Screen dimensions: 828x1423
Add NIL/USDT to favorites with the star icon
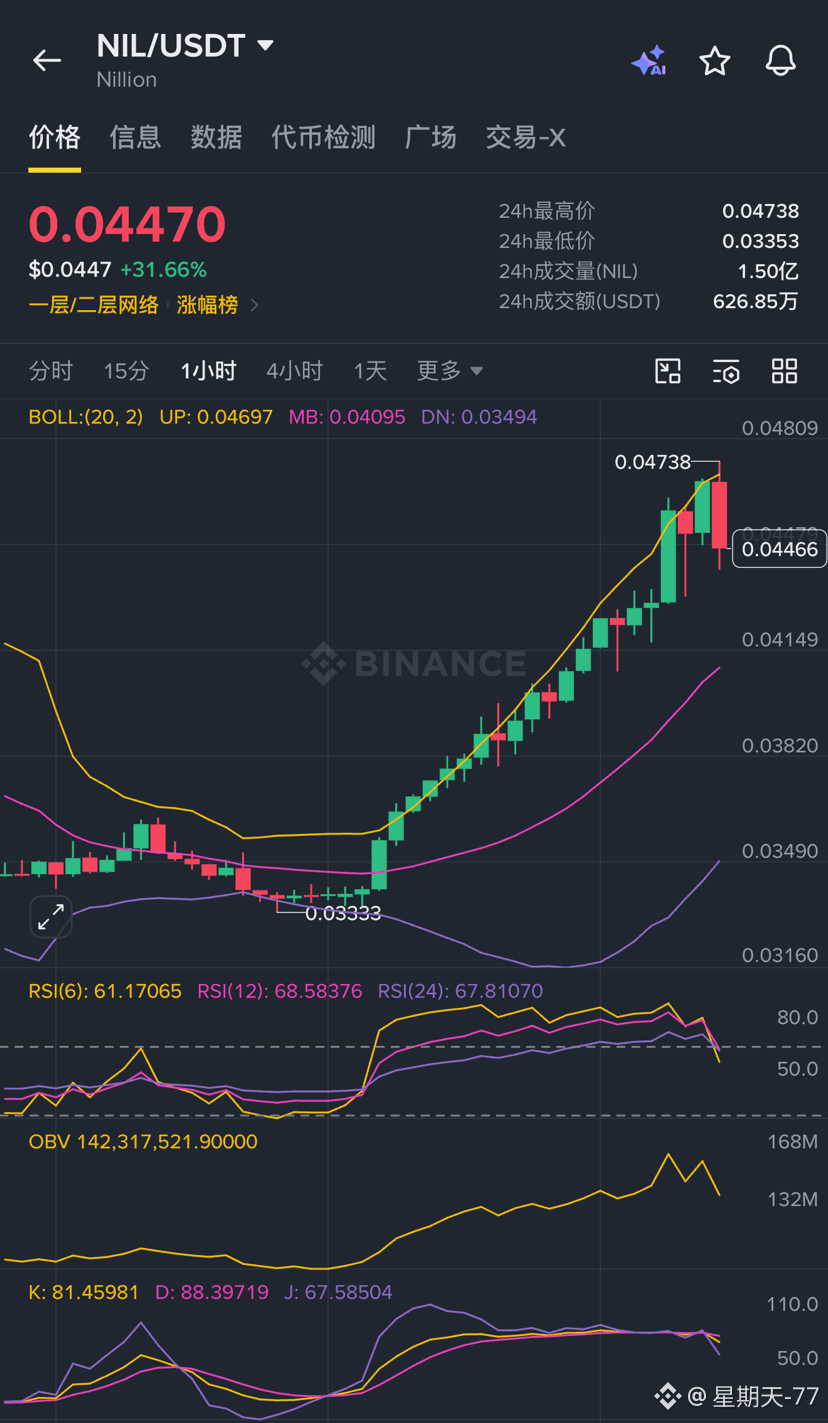(715, 61)
